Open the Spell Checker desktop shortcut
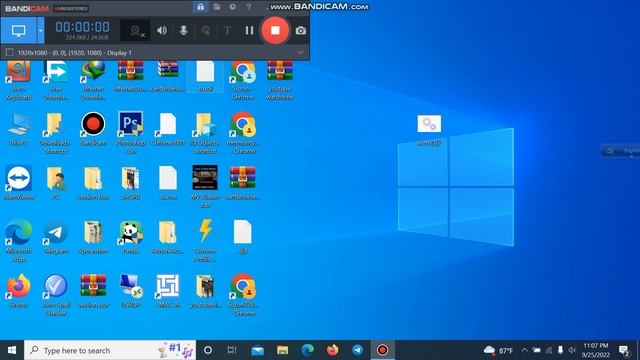 pyautogui.click(x=56, y=295)
